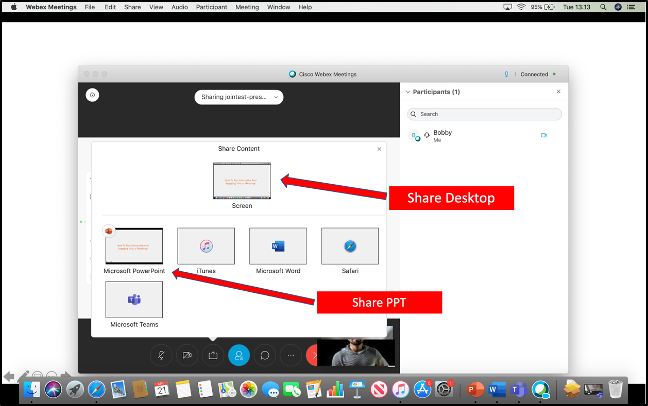Click the red End meeting button
The height and width of the screenshot is (406, 648).
pos(312,355)
